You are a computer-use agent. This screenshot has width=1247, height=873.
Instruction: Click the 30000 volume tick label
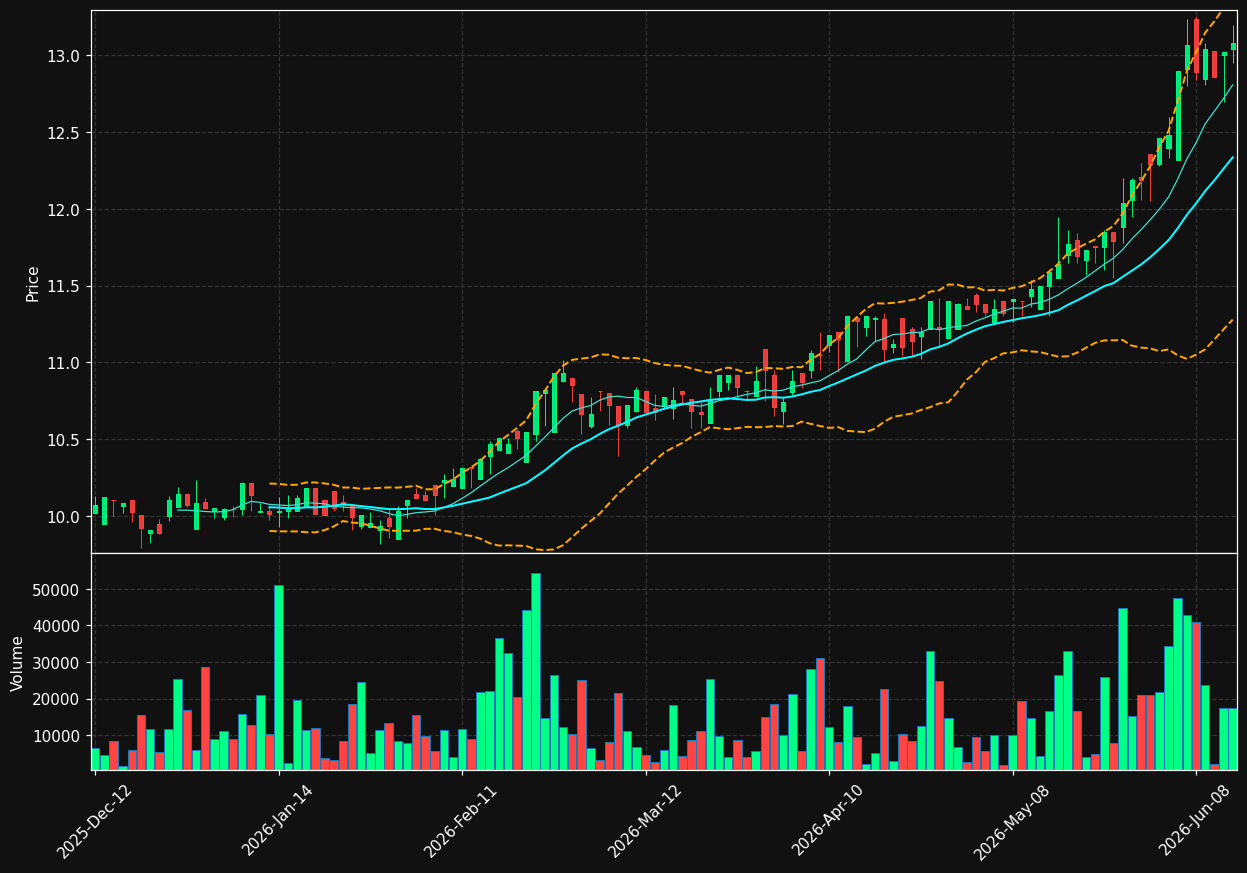(x=57, y=663)
